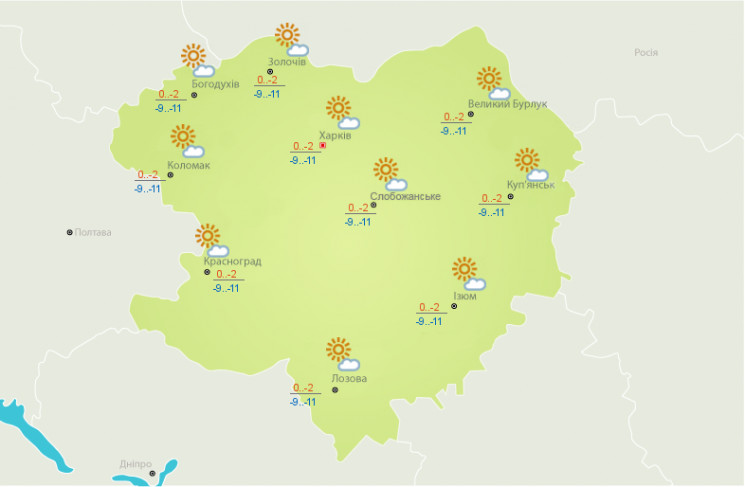Click night temperature -9..-11 for Ізюм
The image size is (745, 487).
[x=429, y=322]
